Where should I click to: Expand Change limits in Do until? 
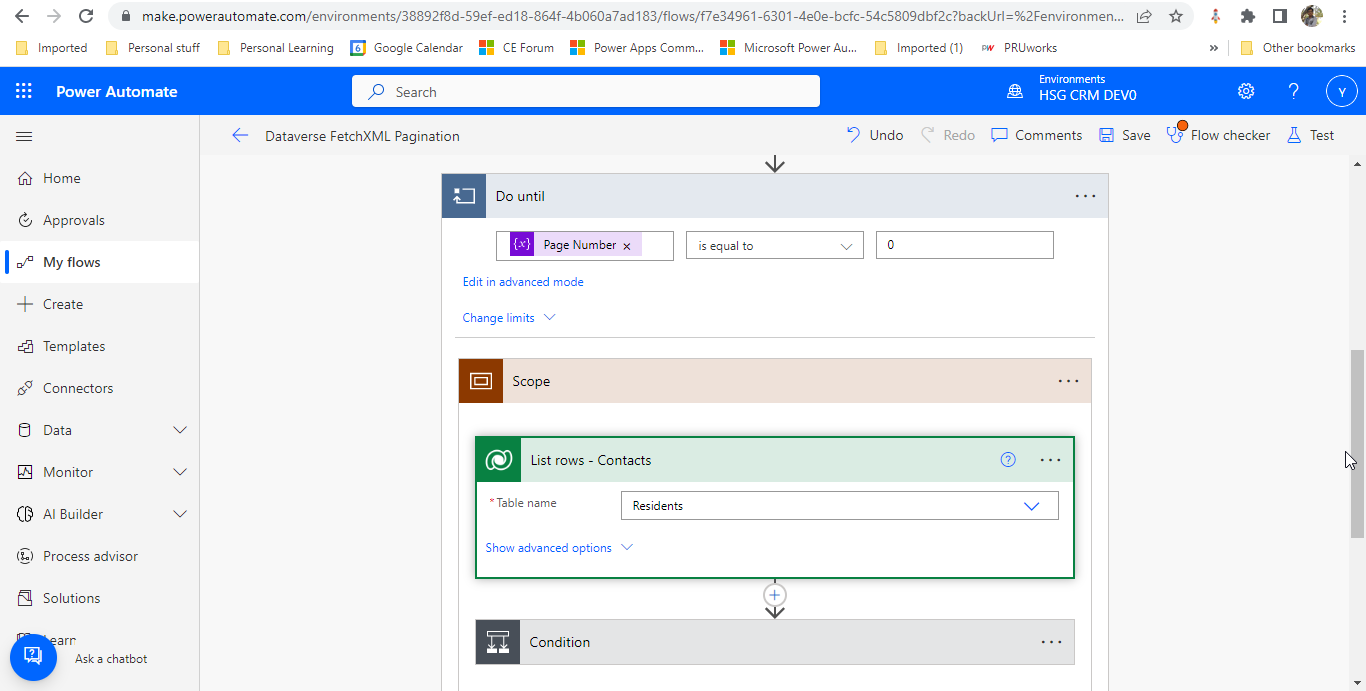tap(508, 317)
